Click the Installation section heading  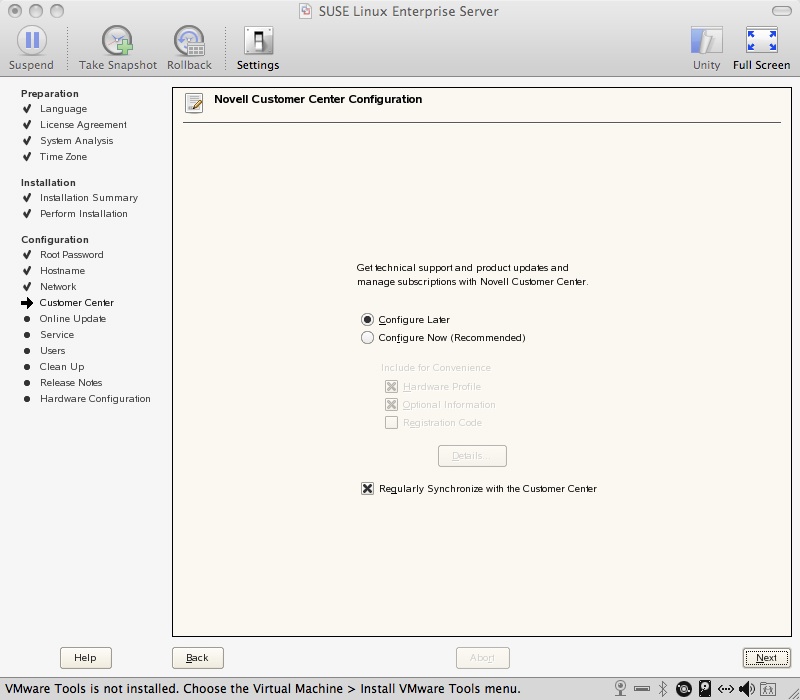(48, 183)
